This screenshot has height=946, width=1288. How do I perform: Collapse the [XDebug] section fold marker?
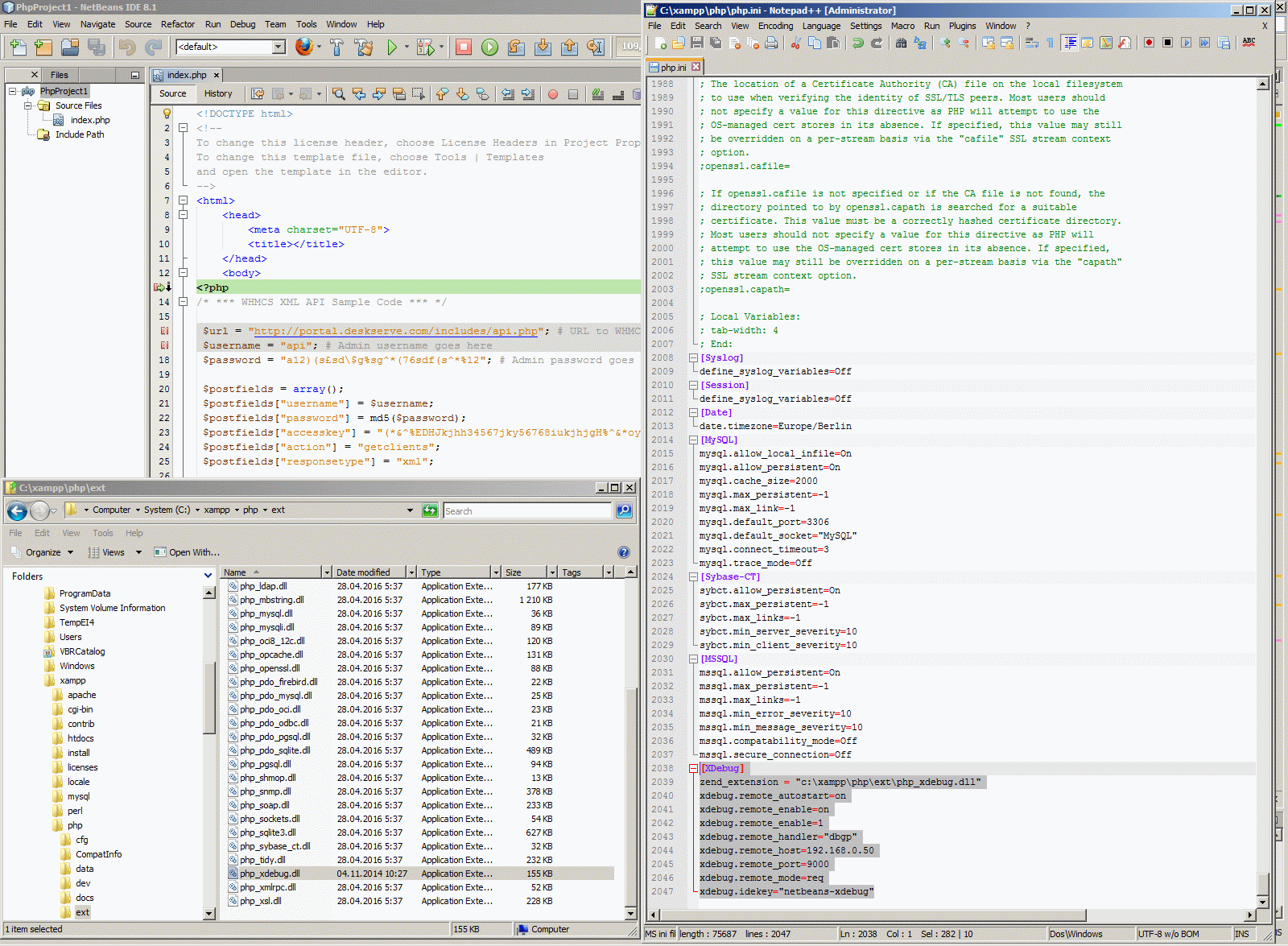693,769
